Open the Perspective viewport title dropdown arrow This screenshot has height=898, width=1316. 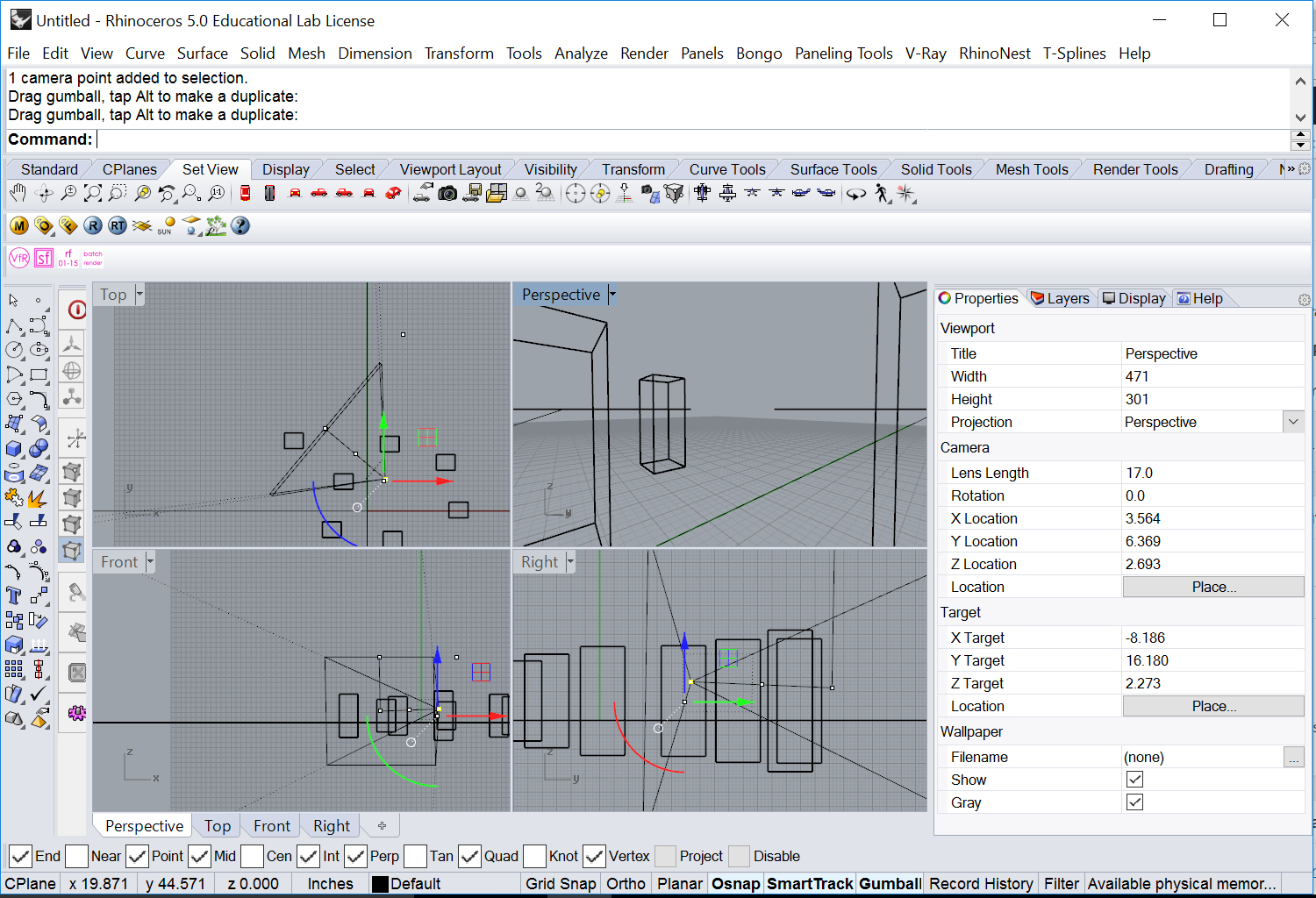[x=612, y=295]
